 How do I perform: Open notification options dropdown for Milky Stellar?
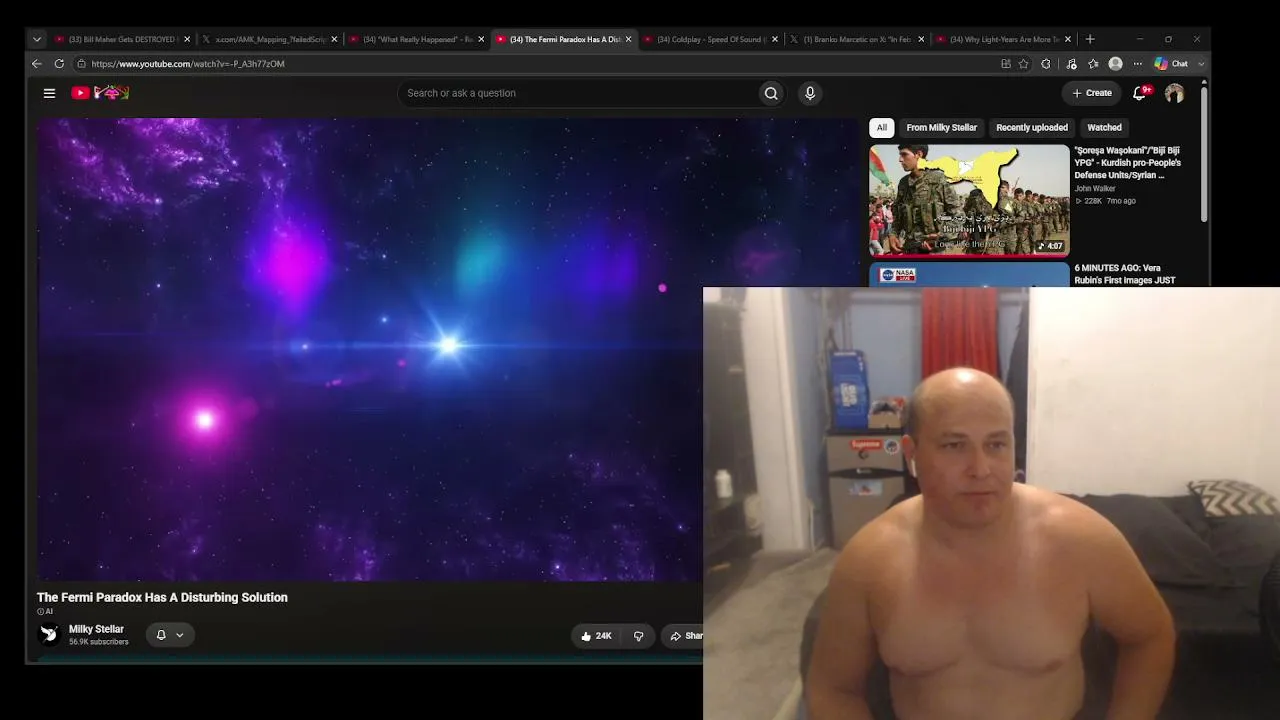click(180, 635)
